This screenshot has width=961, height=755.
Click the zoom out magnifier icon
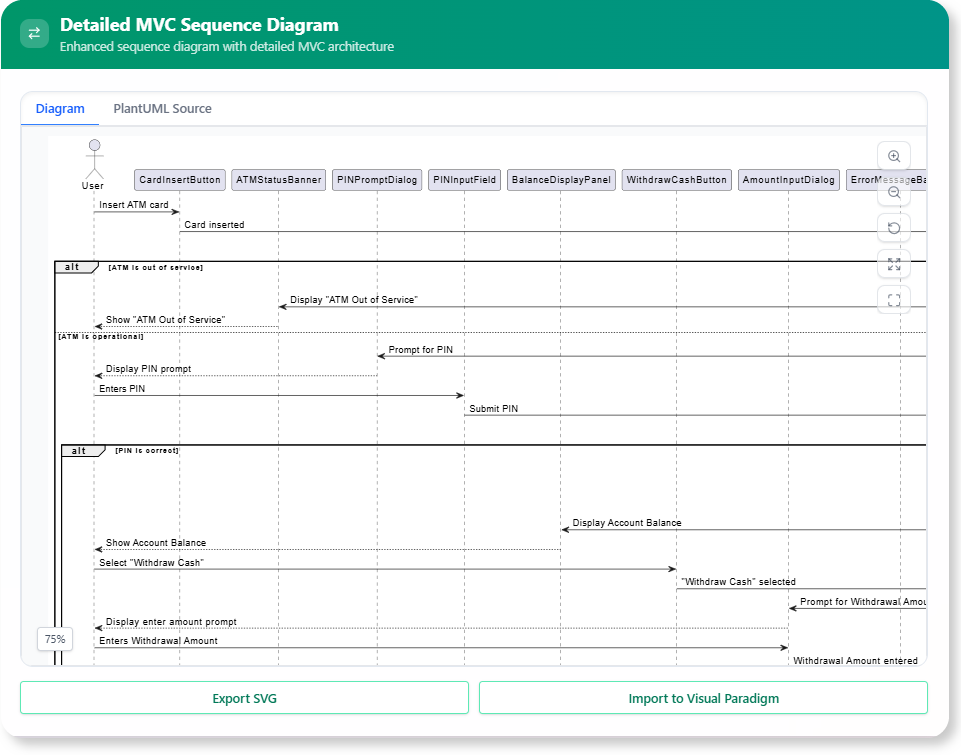pyautogui.click(x=893, y=191)
